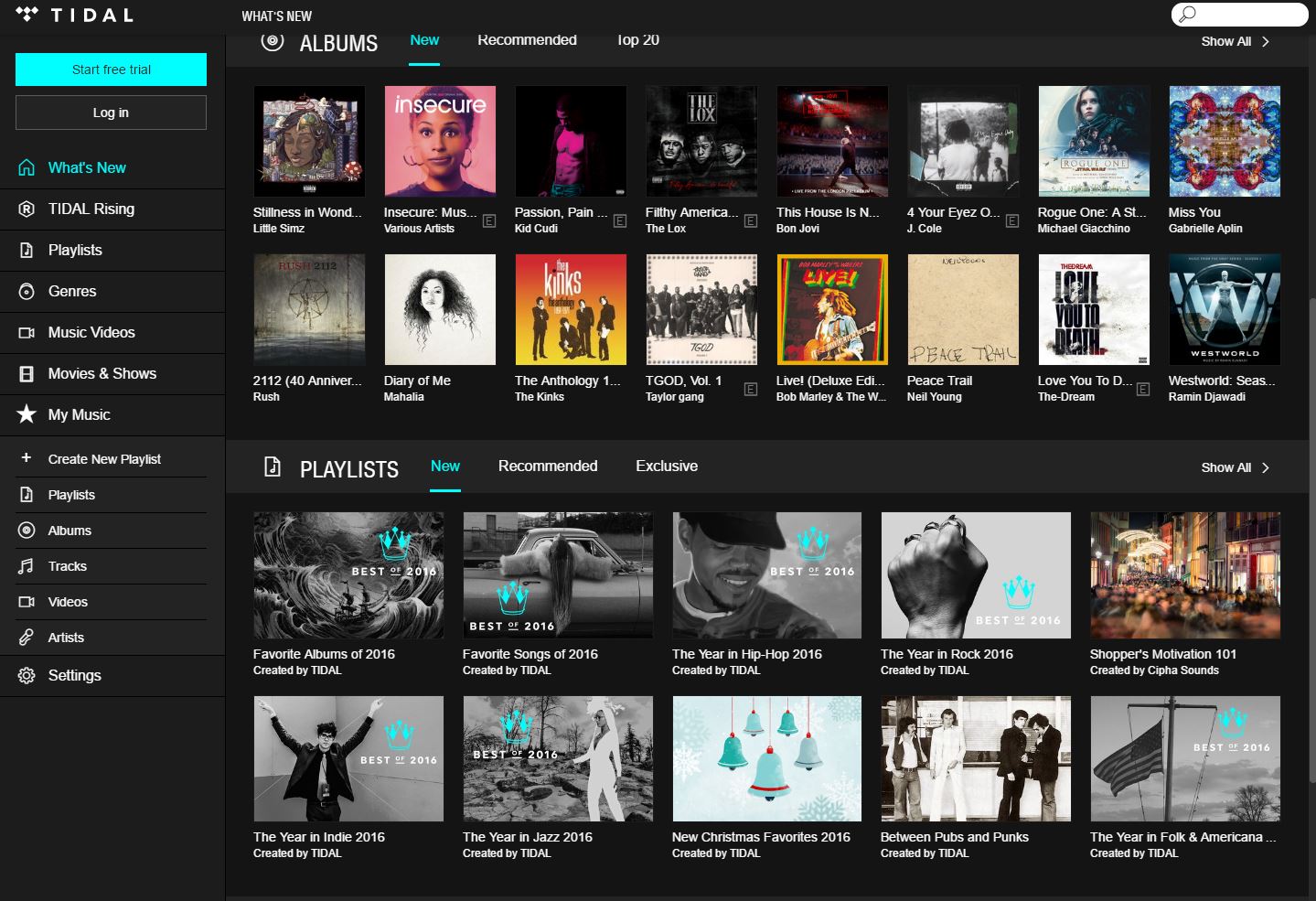This screenshot has height=901, width=1316.
Task: Switch to the Albums Top 20 tab
Action: [x=637, y=40]
